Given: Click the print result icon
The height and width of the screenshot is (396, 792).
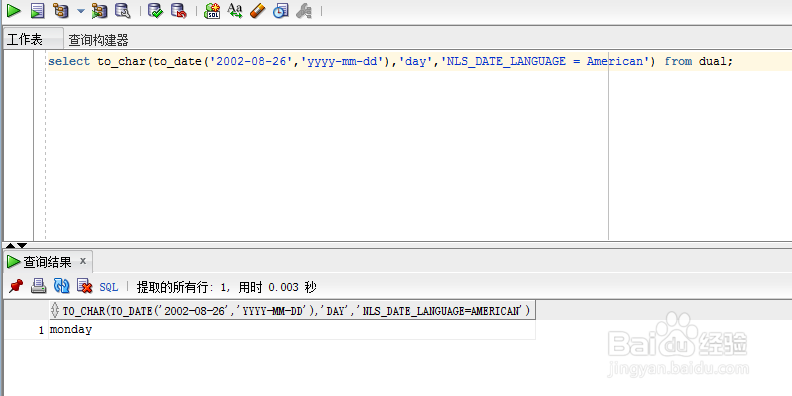Looking at the screenshot, I should click(x=38, y=286).
